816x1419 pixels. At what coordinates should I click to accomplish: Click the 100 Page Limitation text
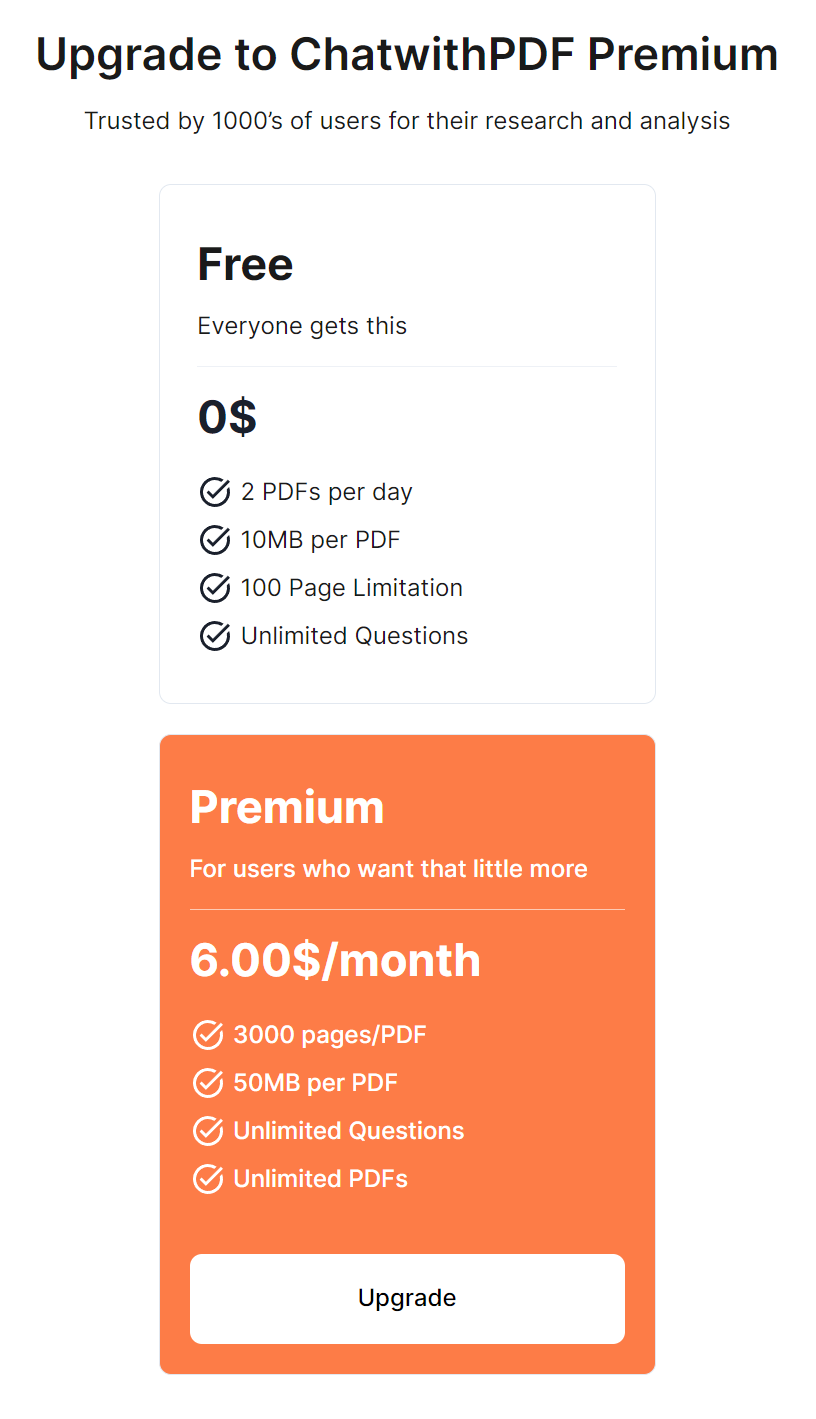coord(351,588)
